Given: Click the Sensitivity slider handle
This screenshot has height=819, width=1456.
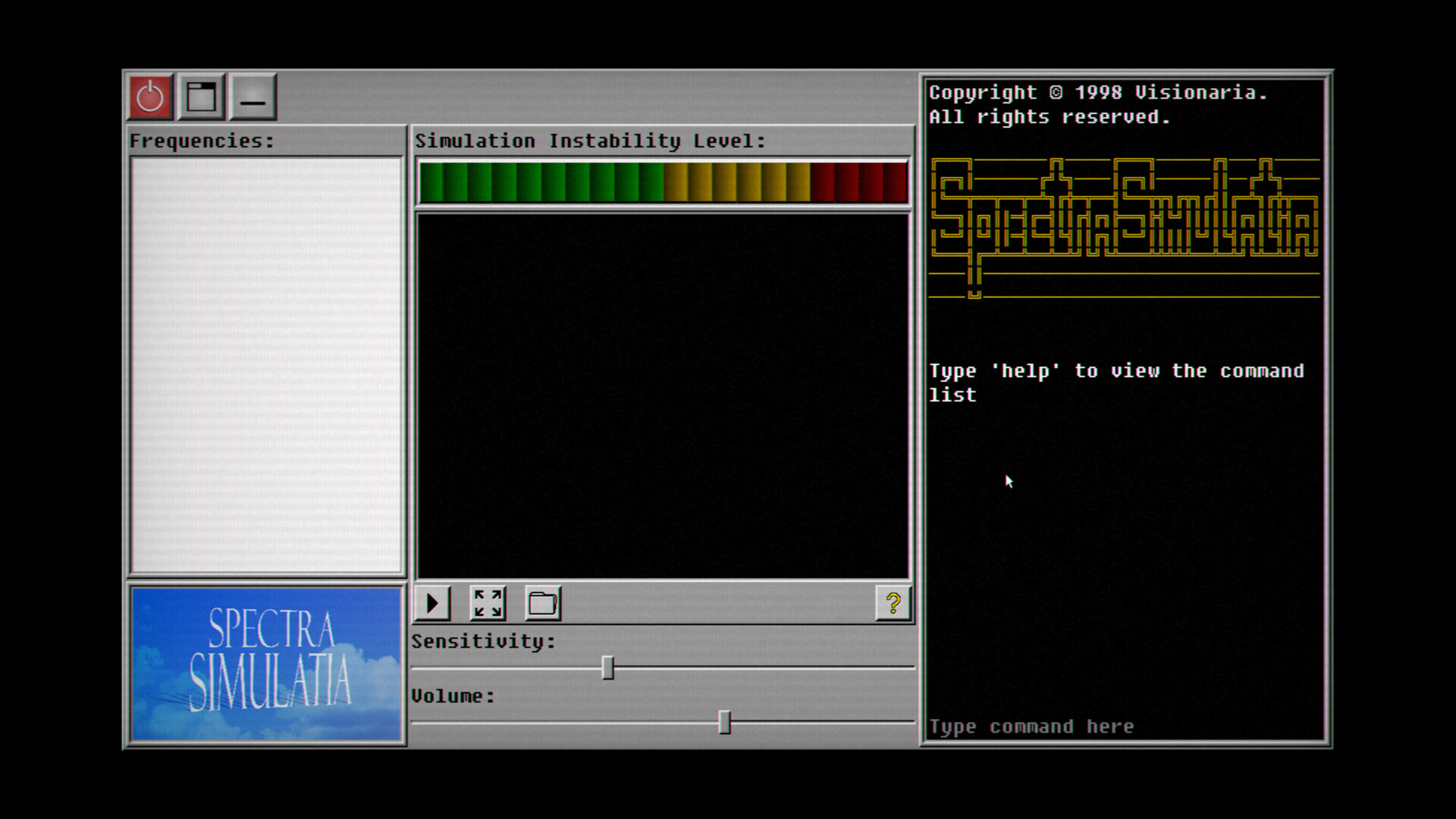Looking at the screenshot, I should pyautogui.click(x=607, y=667).
